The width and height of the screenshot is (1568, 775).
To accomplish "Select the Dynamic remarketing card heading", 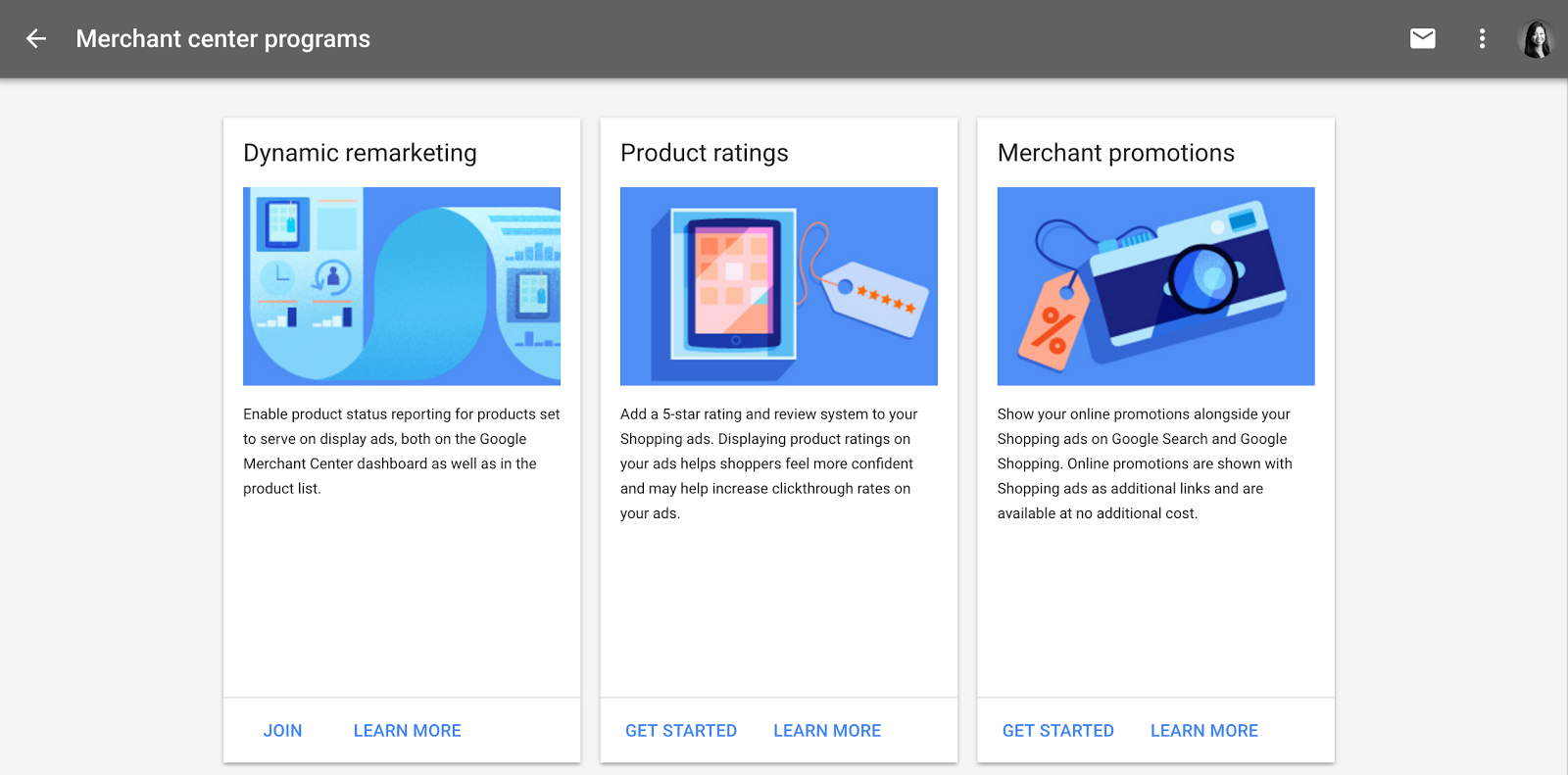I will pos(360,153).
